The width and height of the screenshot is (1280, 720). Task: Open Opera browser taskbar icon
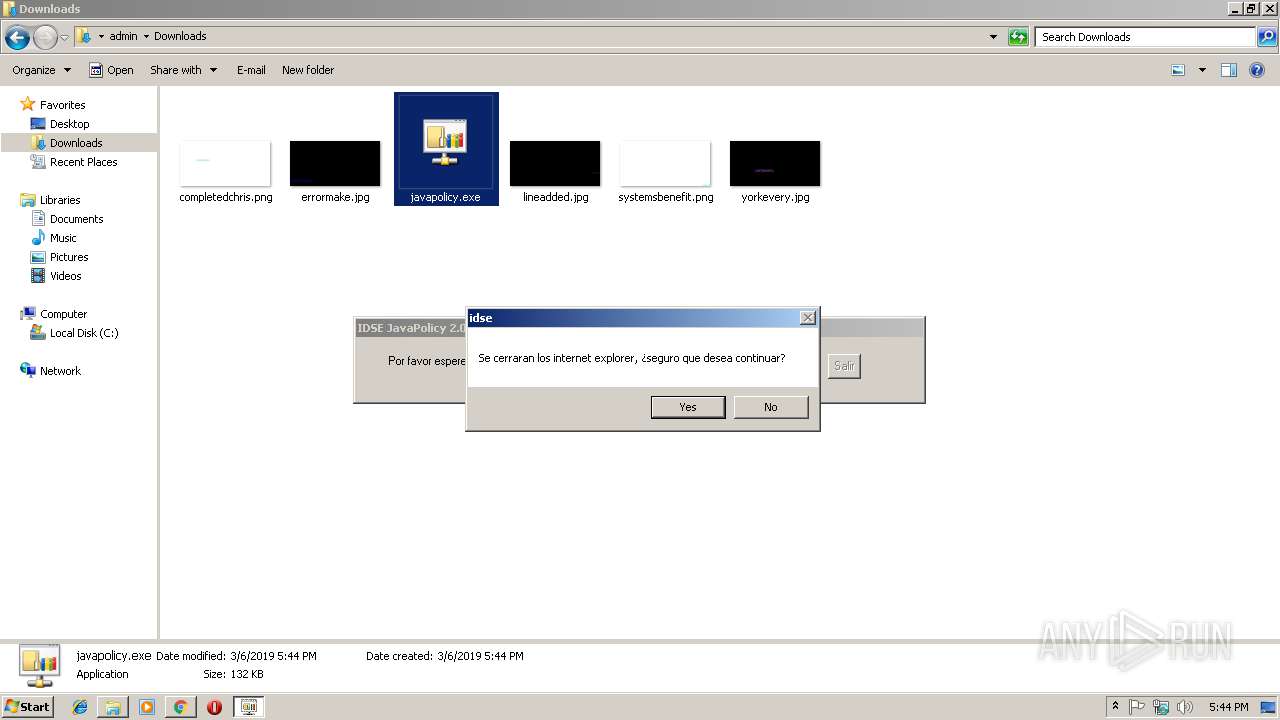pyautogui.click(x=214, y=707)
